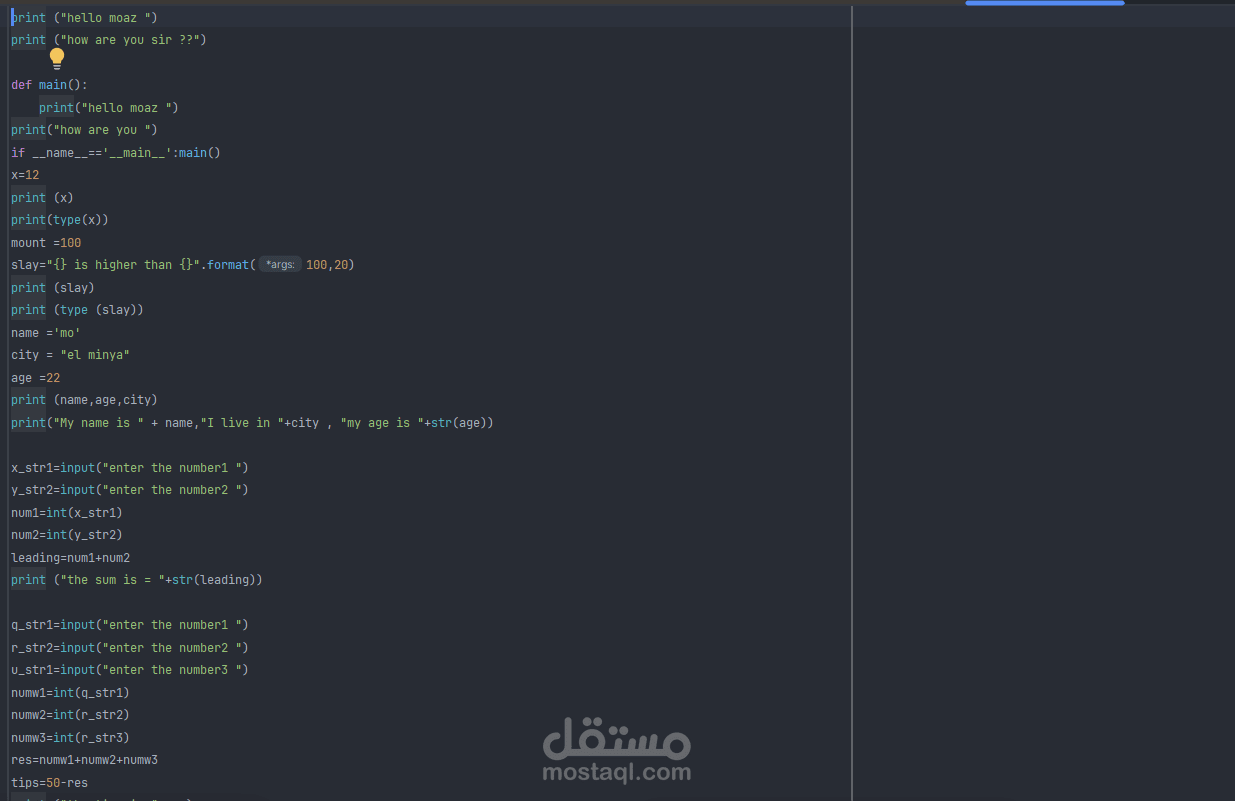Click the if __name__=='__main__':main() line

116,153
